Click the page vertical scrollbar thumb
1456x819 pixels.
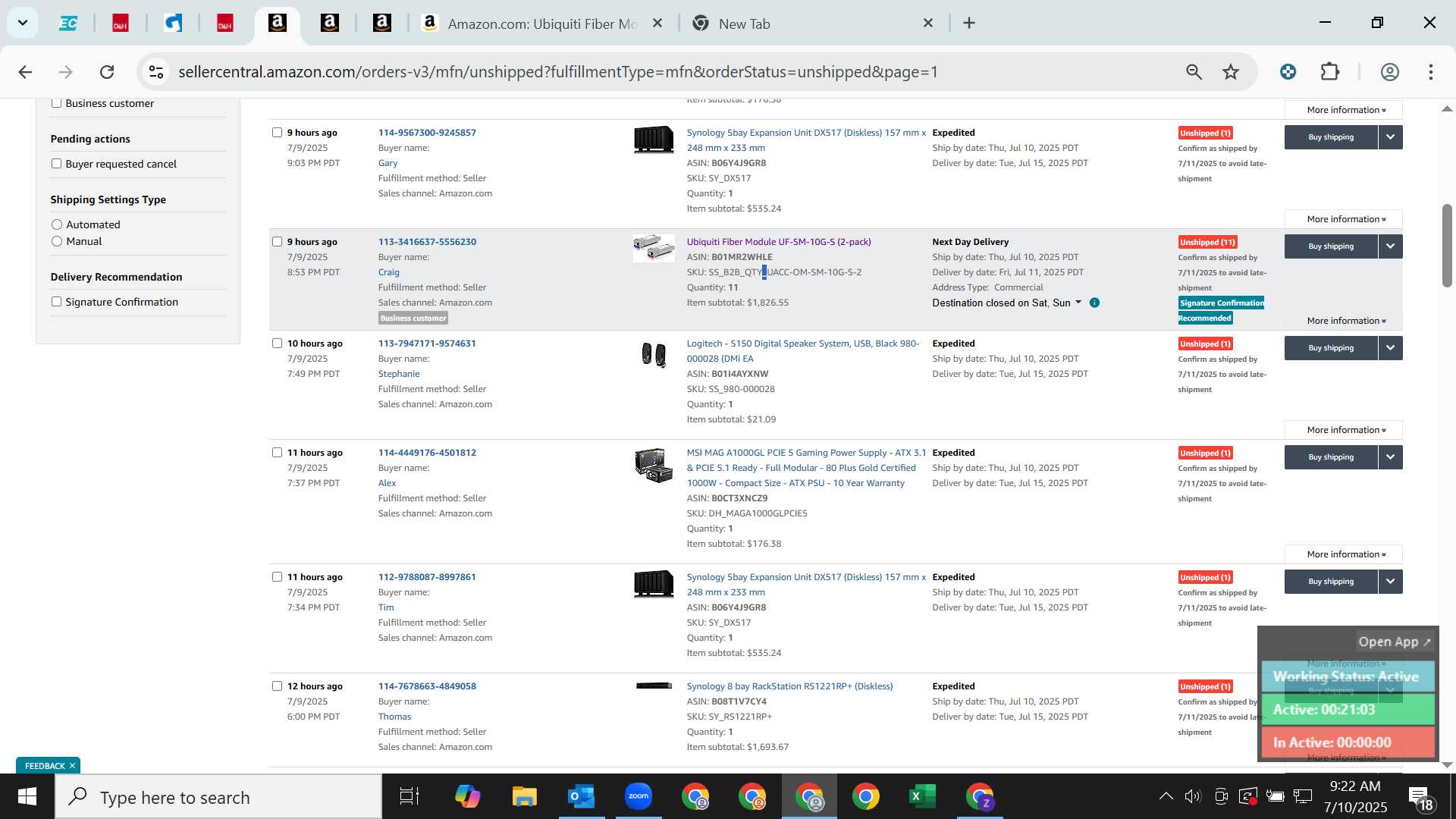[1447, 246]
